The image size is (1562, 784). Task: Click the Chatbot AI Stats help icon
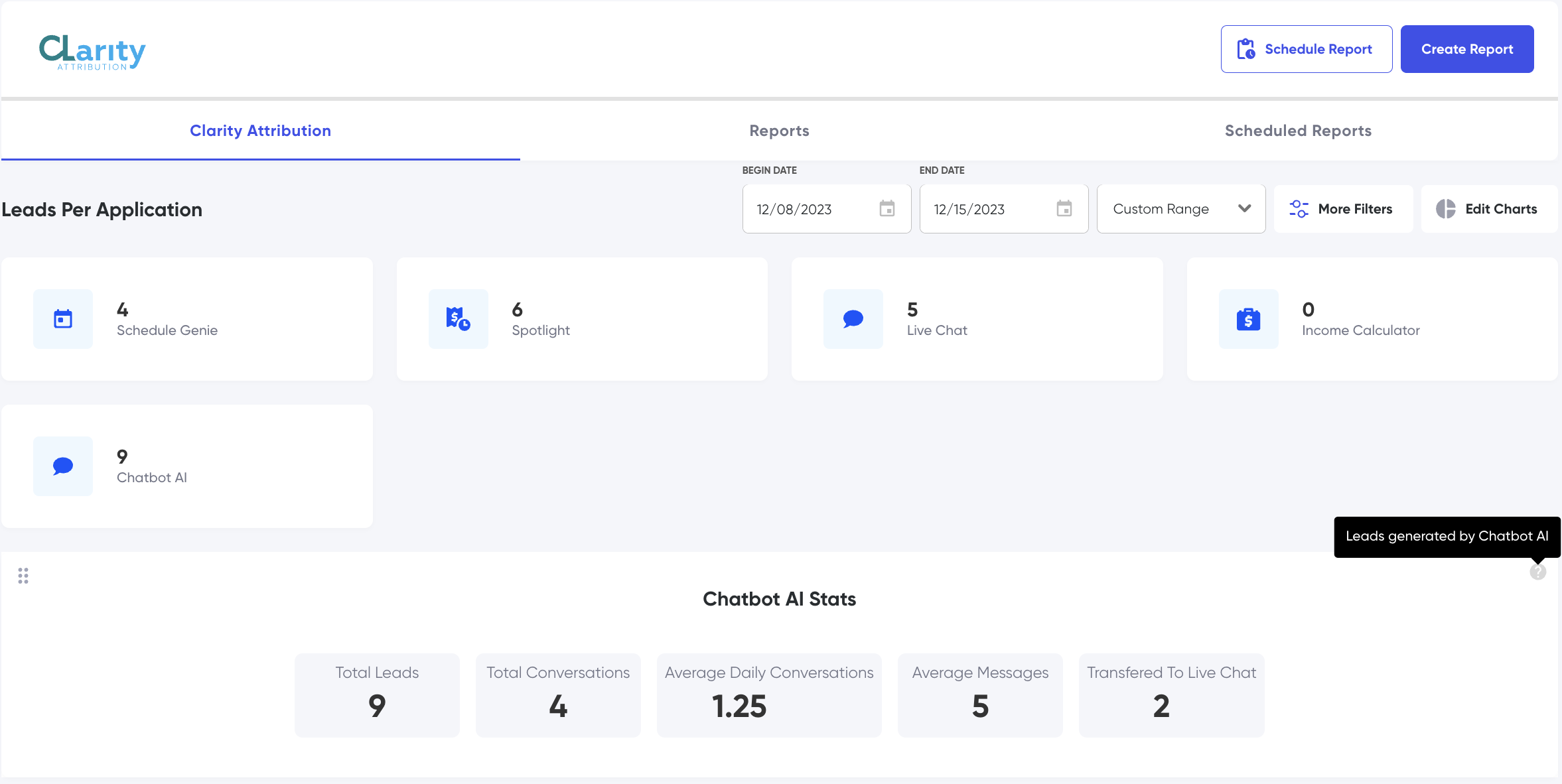[1537, 572]
